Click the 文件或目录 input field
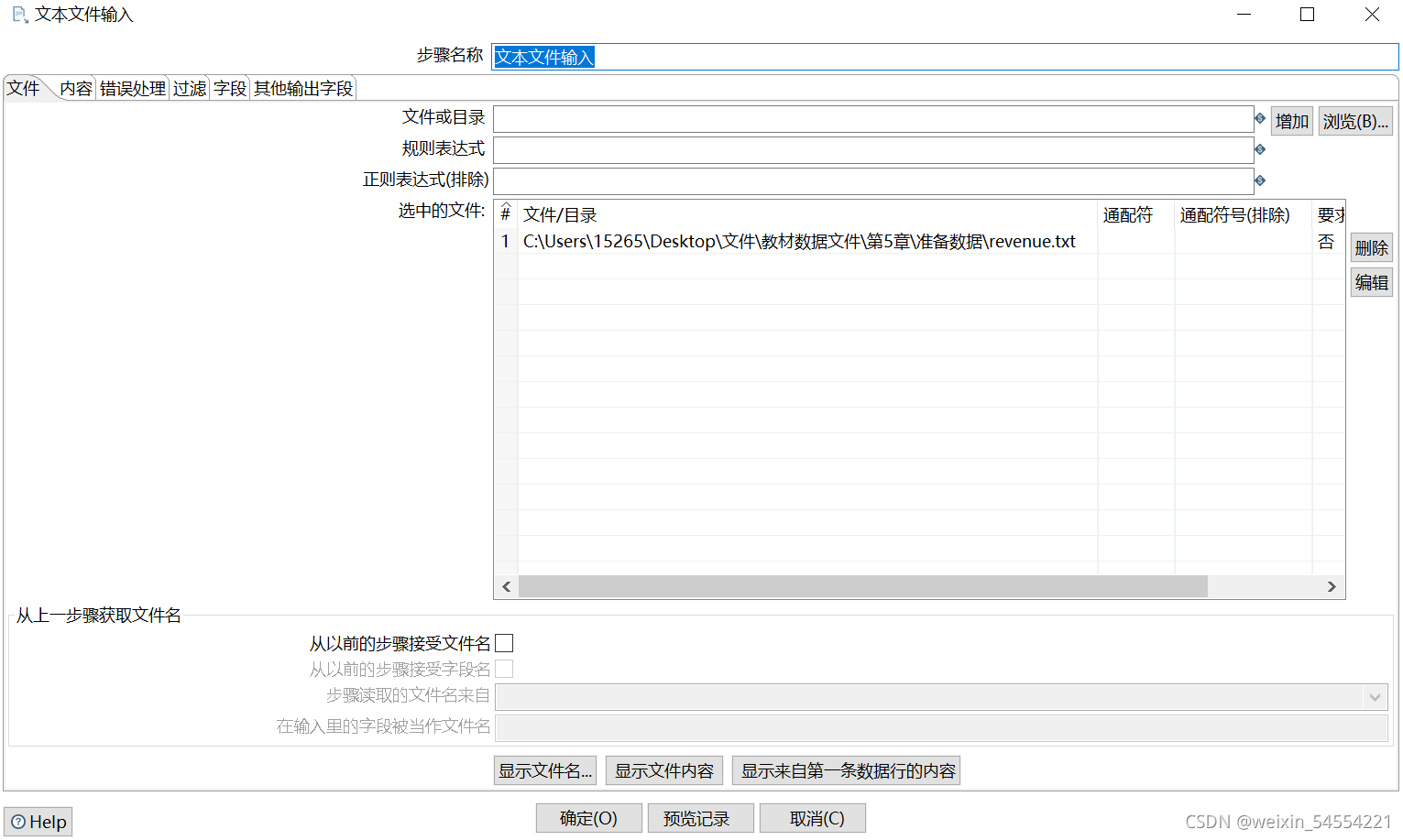1403x840 pixels. point(873,119)
